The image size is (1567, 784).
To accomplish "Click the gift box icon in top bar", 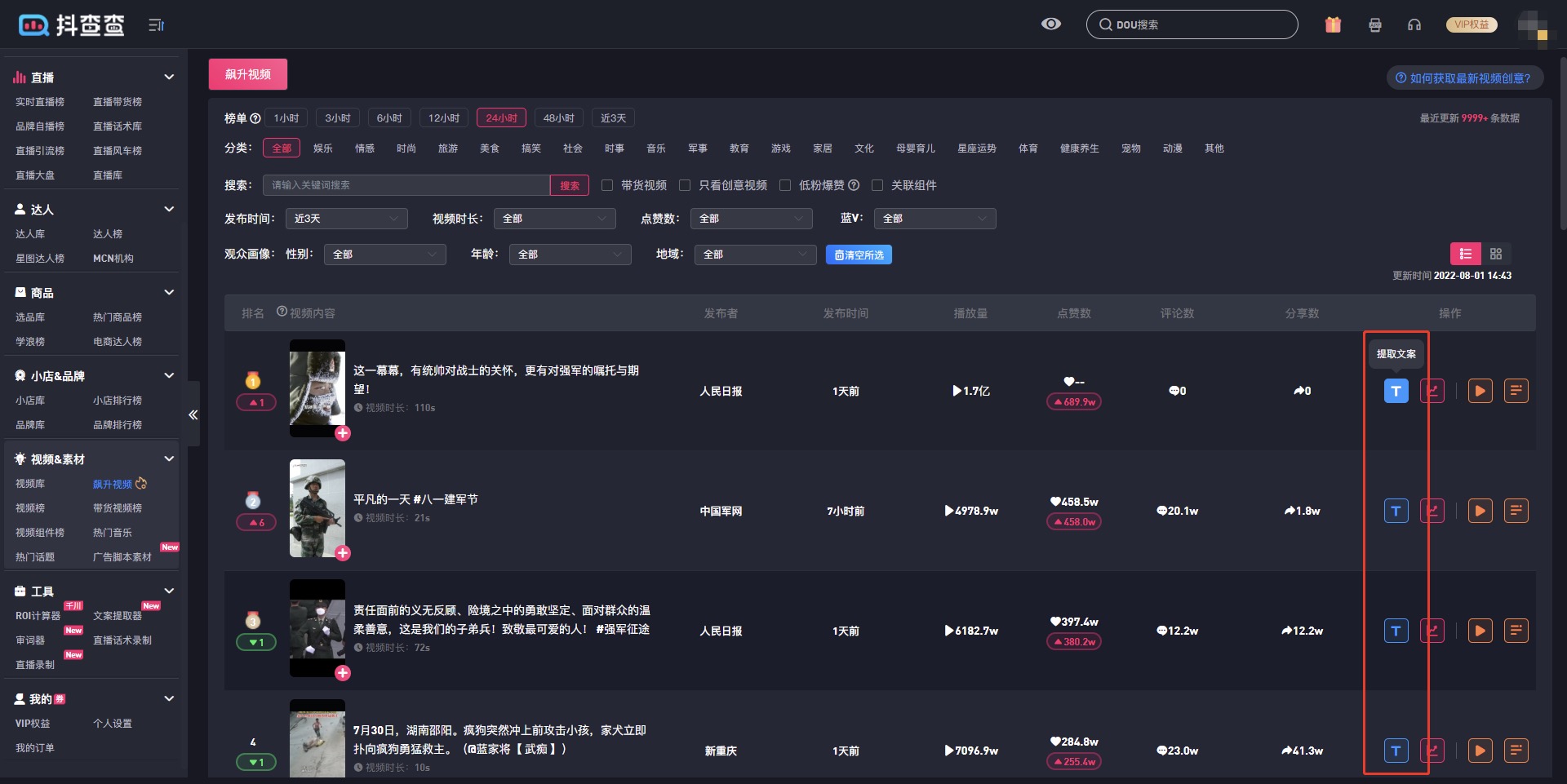I will [x=1333, y=24].
